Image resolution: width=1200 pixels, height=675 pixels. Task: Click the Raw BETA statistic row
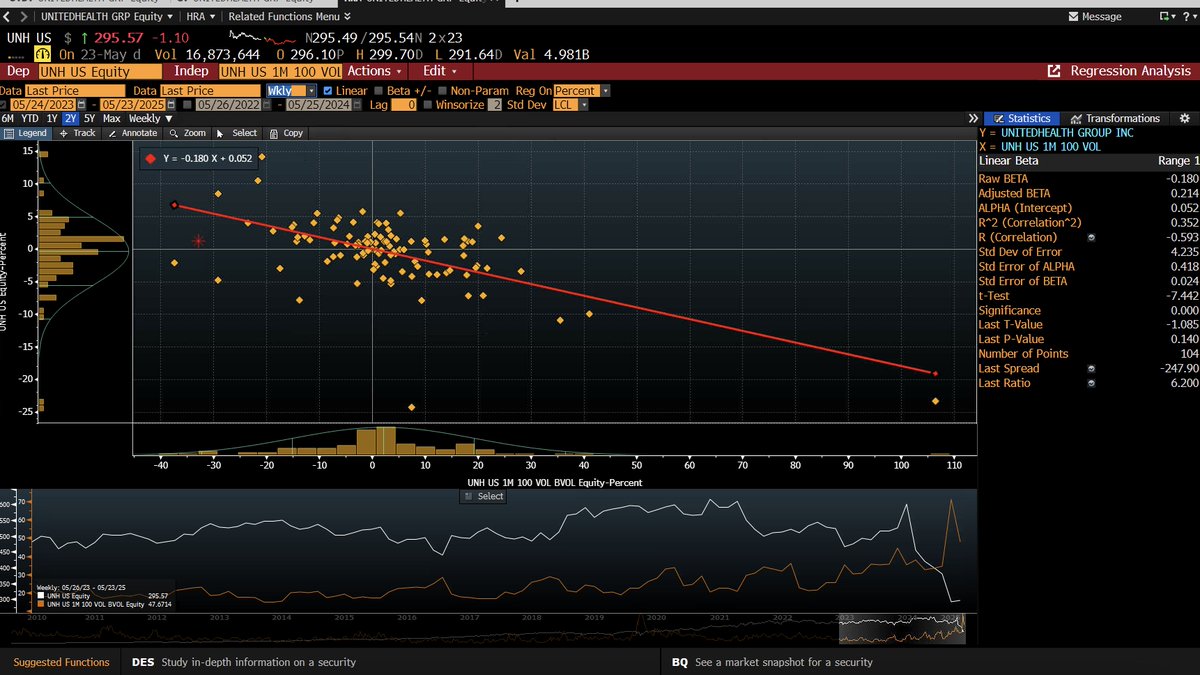pyautogui.click(x=1088, y=179)
